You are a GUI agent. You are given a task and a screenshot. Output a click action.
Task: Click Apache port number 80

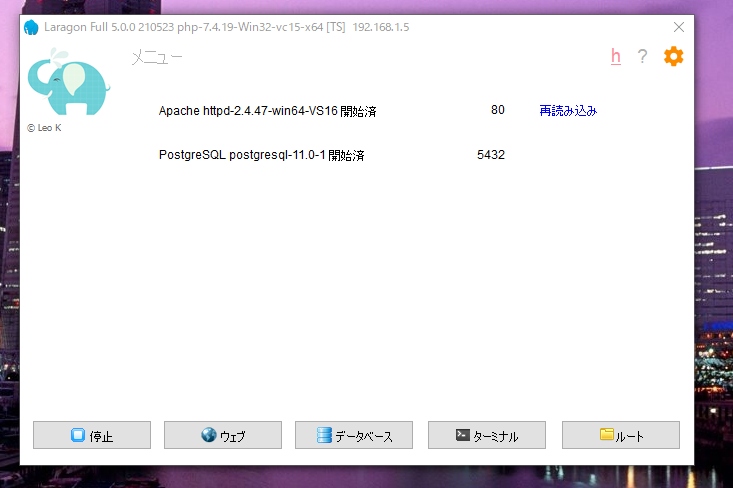coord(498,110)
